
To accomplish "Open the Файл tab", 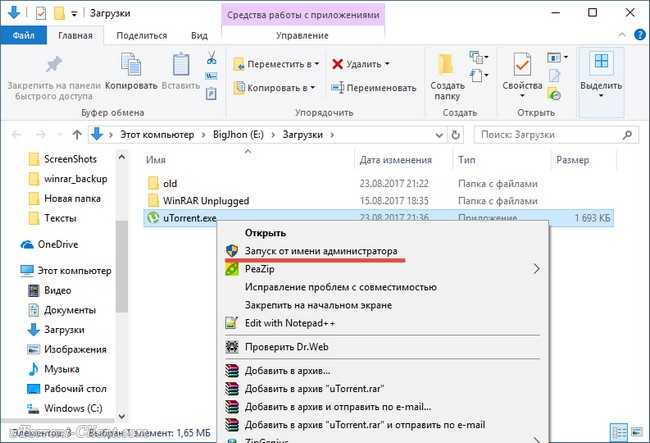I will click(x=24, y=36).
